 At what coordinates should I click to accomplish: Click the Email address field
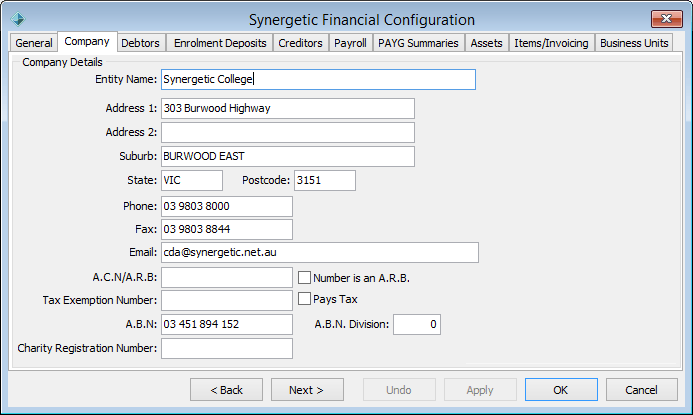pos(320,252)
